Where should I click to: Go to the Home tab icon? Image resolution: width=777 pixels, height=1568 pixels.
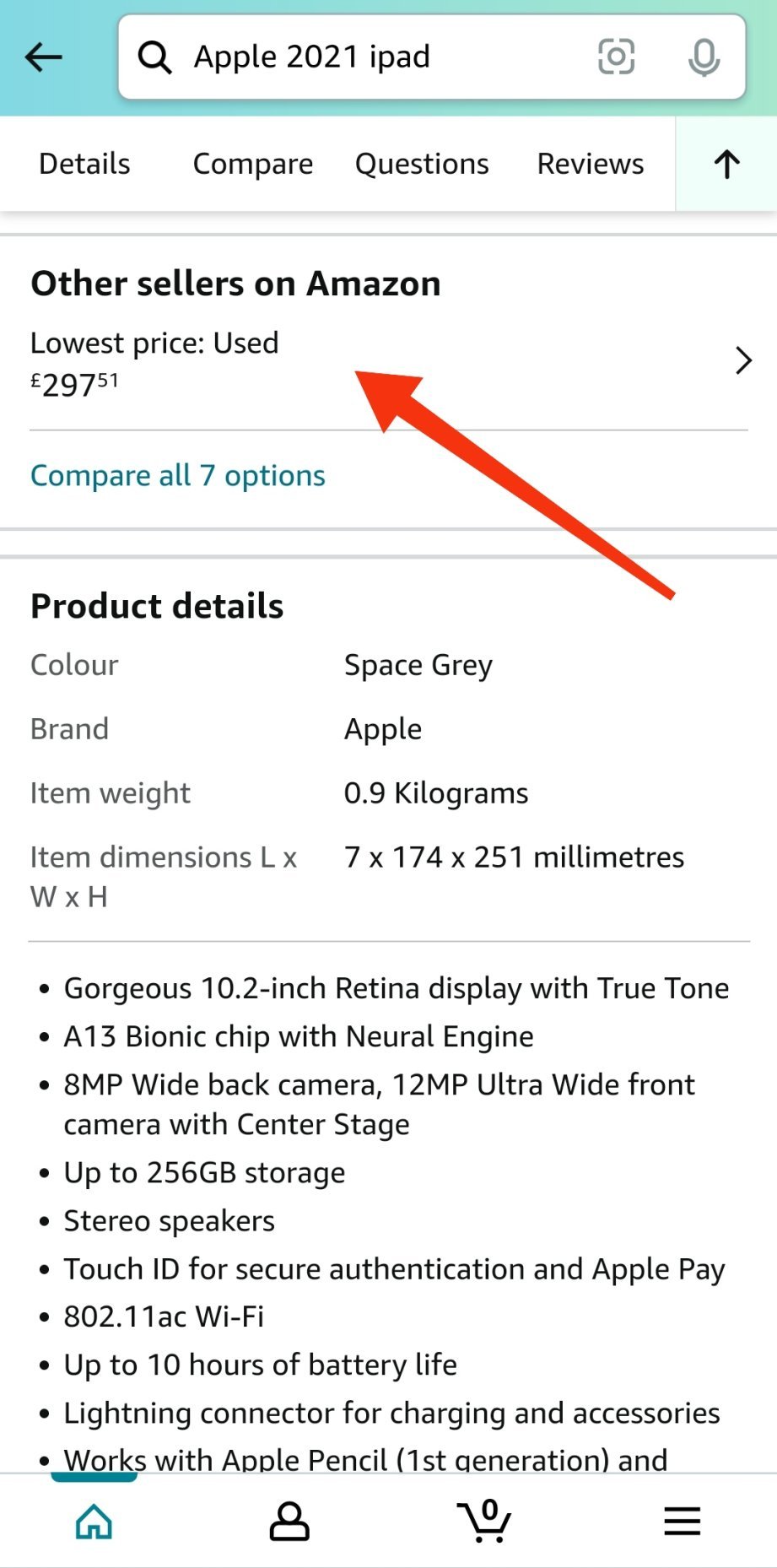[94, 1521]
